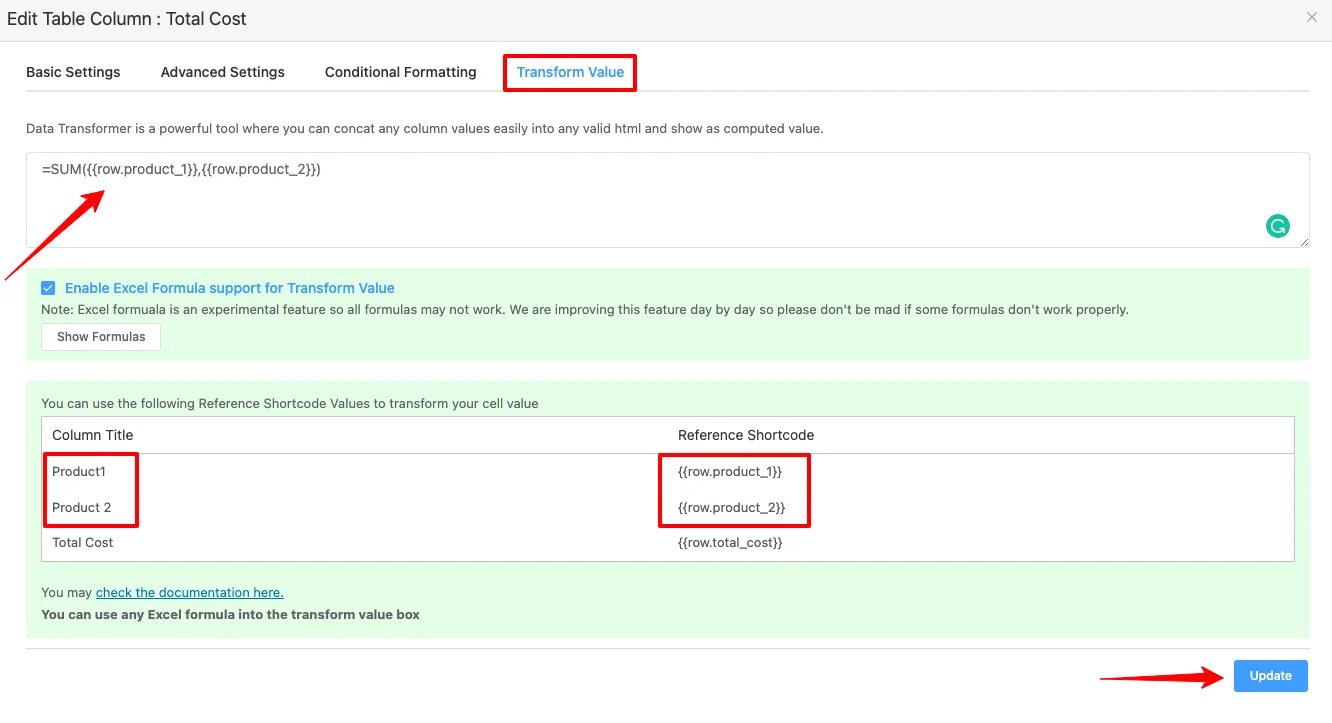Select the Total Cost column title row

[x=668, y=543]
